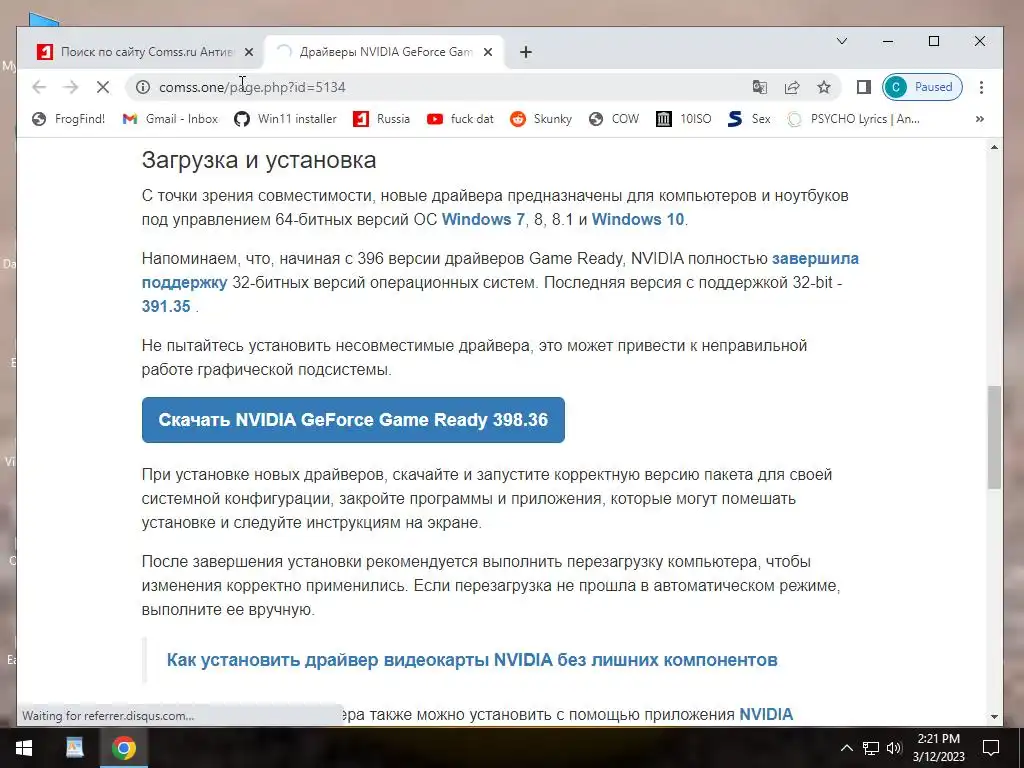Stop loading the current page

[x=103, y=87]
